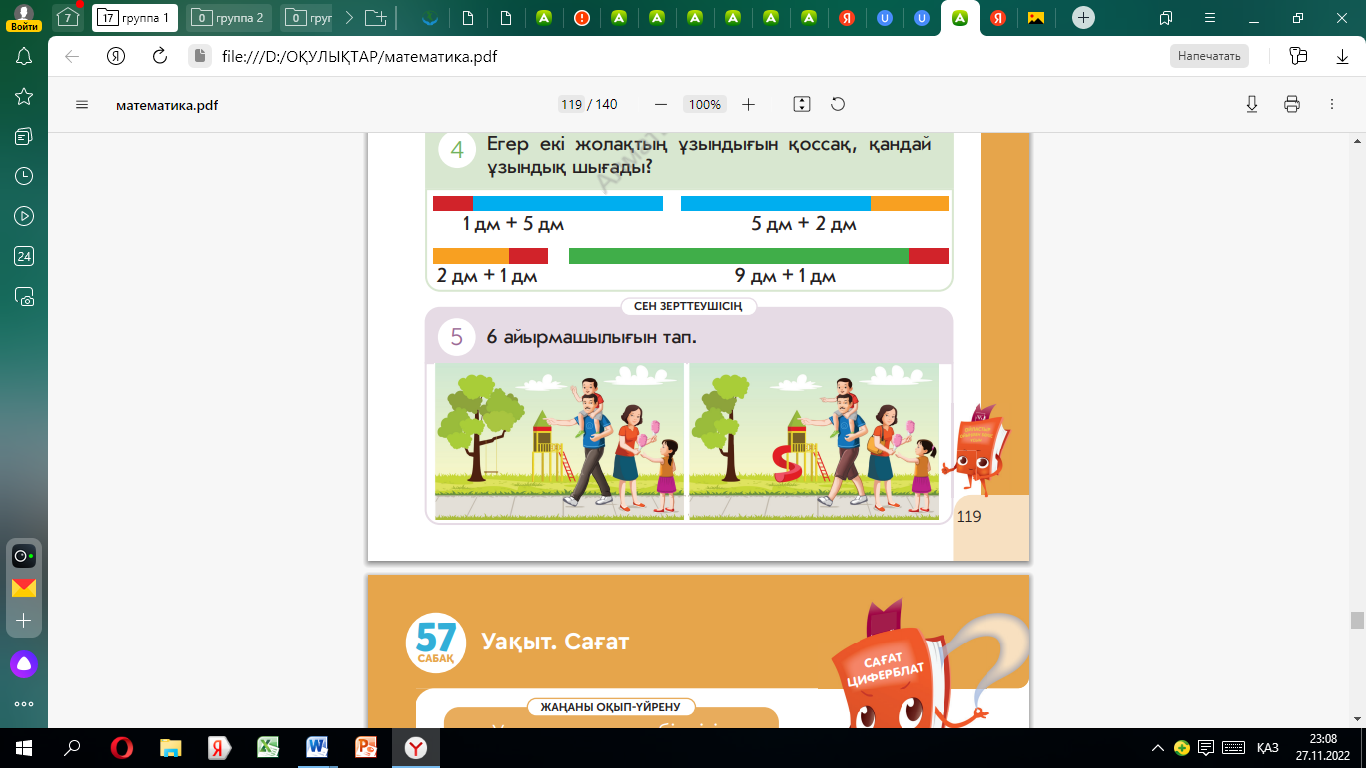Open browser main menu lines
The height and width of the screenshot is (768, 1366).
click(1211, 18)
